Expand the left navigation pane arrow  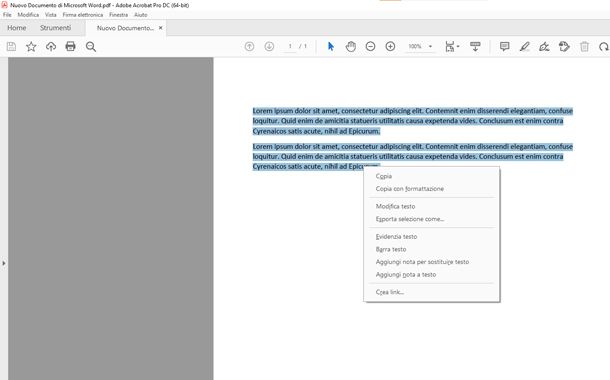pyautogui.click(x=4, y=263)
